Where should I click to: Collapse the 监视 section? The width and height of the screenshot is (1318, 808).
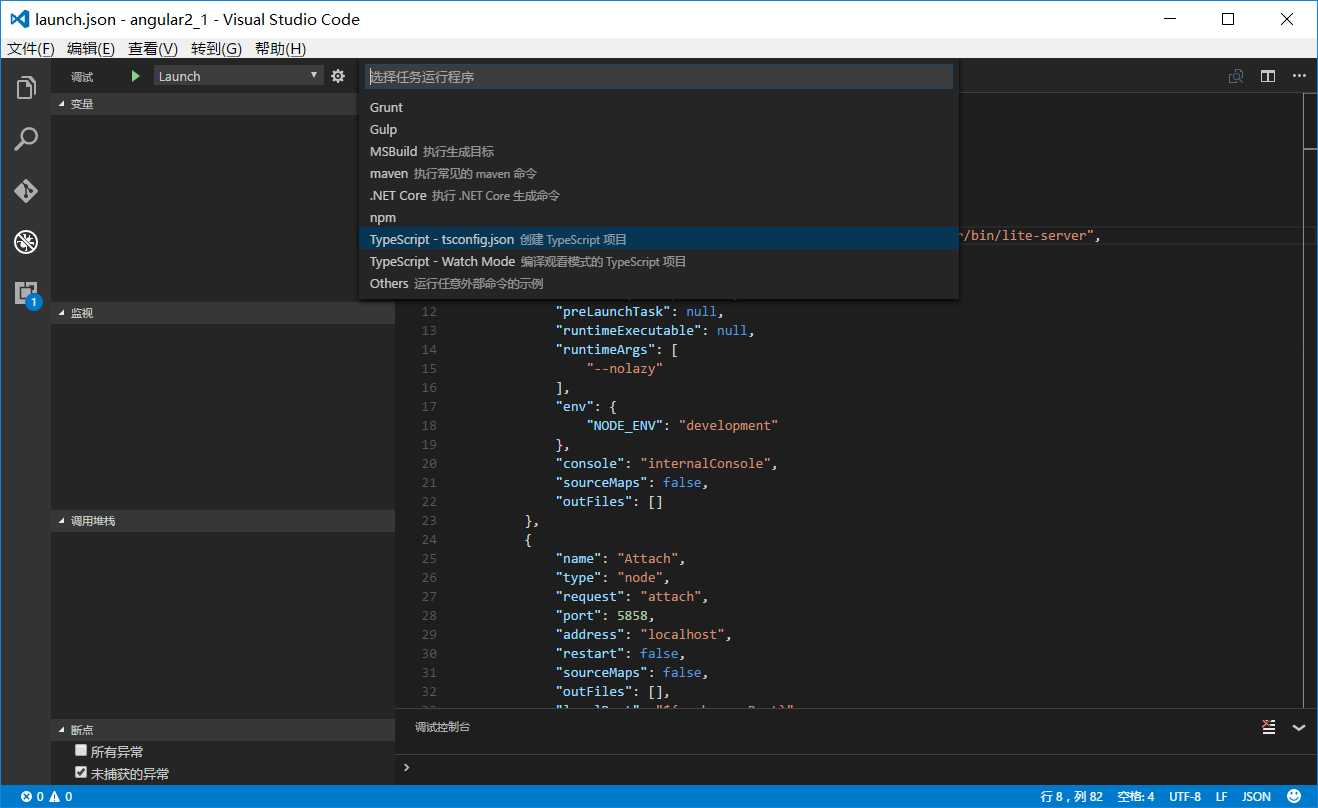click(x=223, y=313)
